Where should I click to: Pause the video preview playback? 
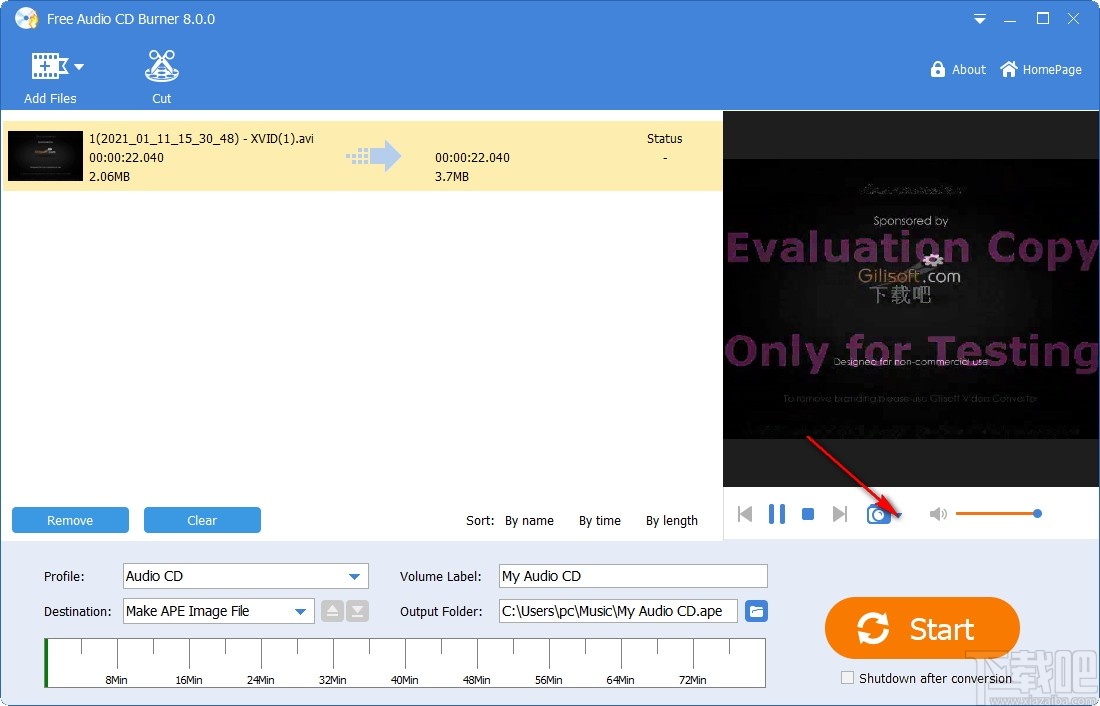pos(777,513)
